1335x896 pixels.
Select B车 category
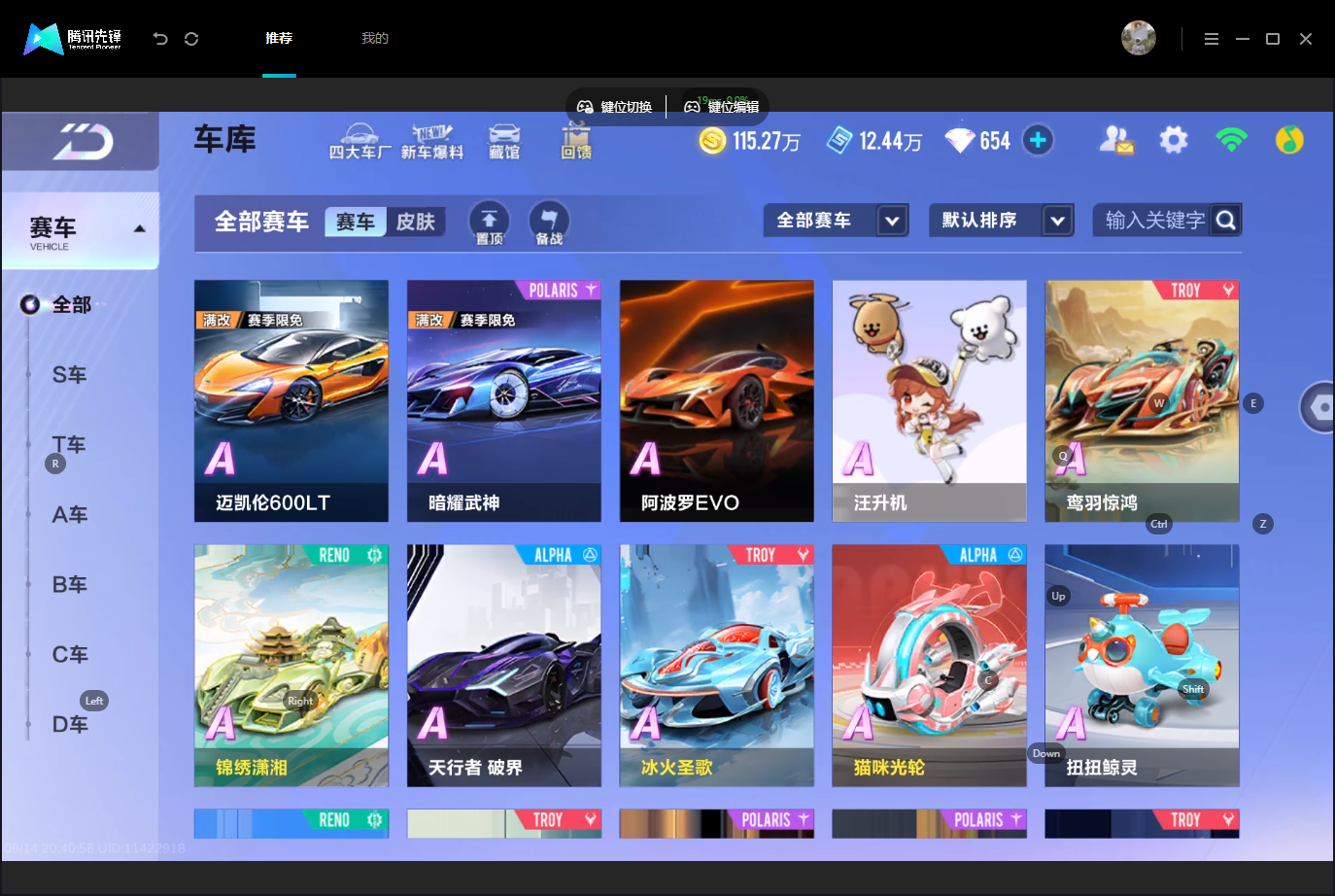[x=70, y=585]
